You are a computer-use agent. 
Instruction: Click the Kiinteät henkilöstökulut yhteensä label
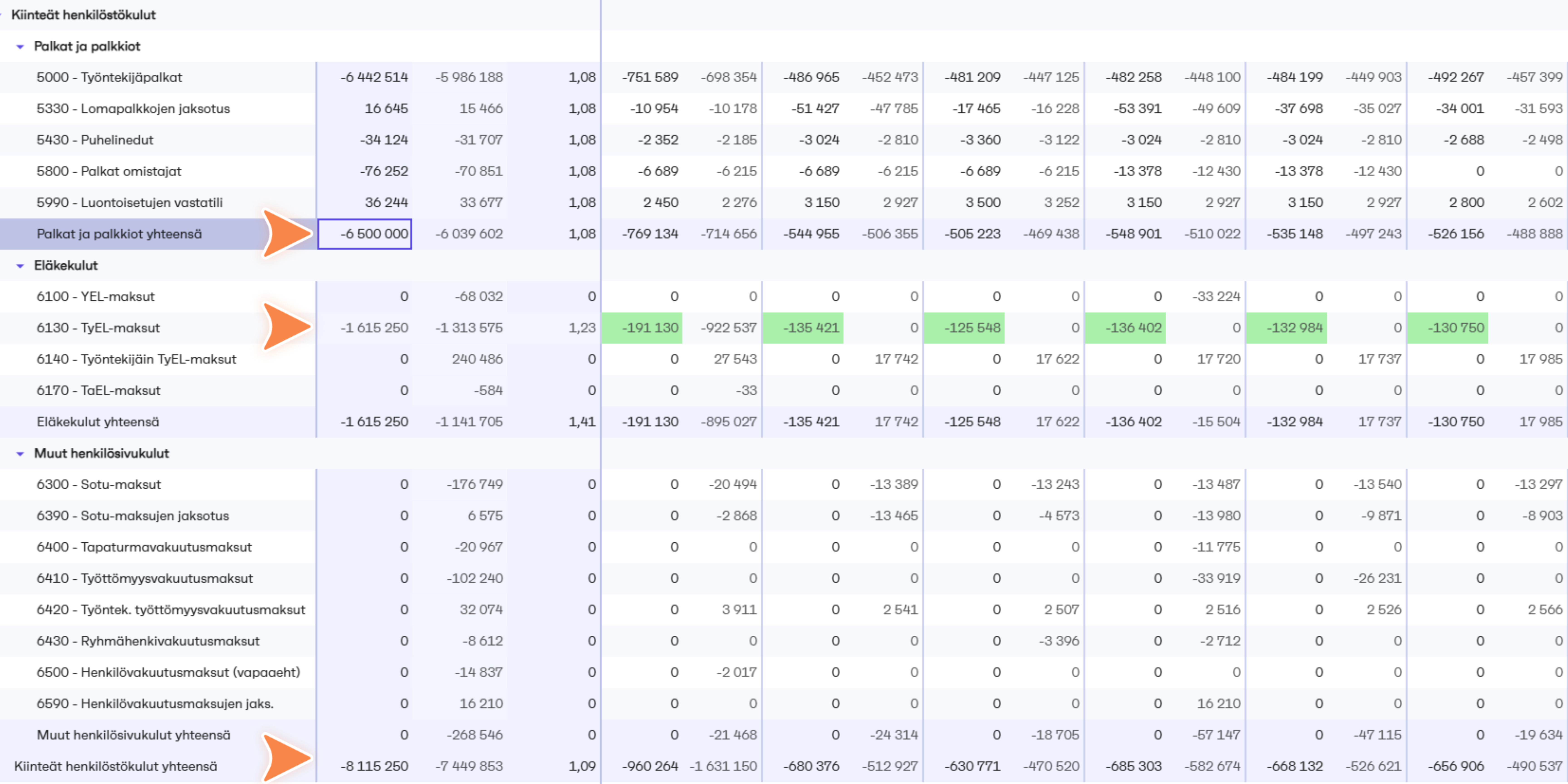116,766
